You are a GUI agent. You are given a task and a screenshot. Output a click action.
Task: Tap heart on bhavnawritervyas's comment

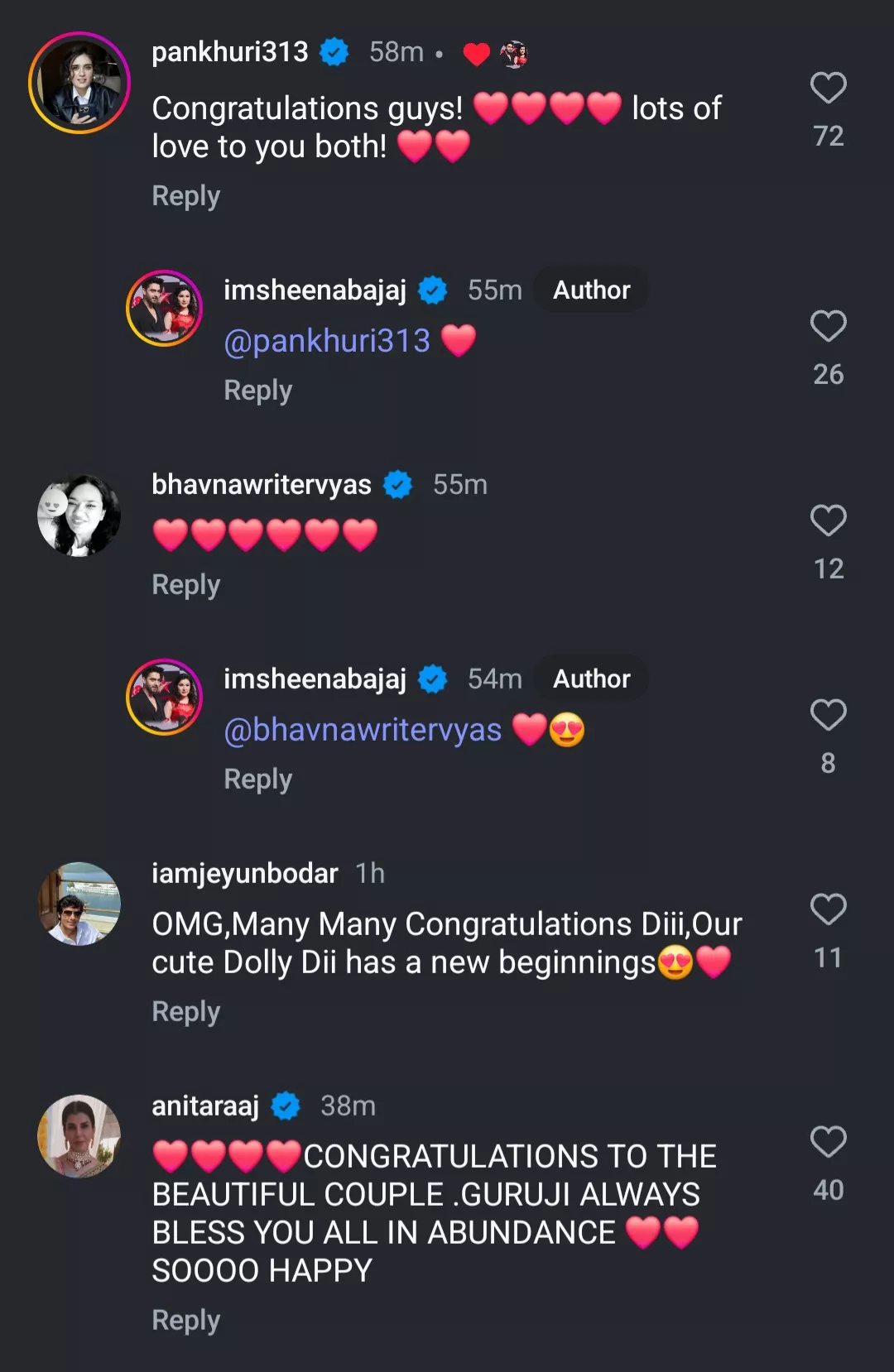coord(828,521)
